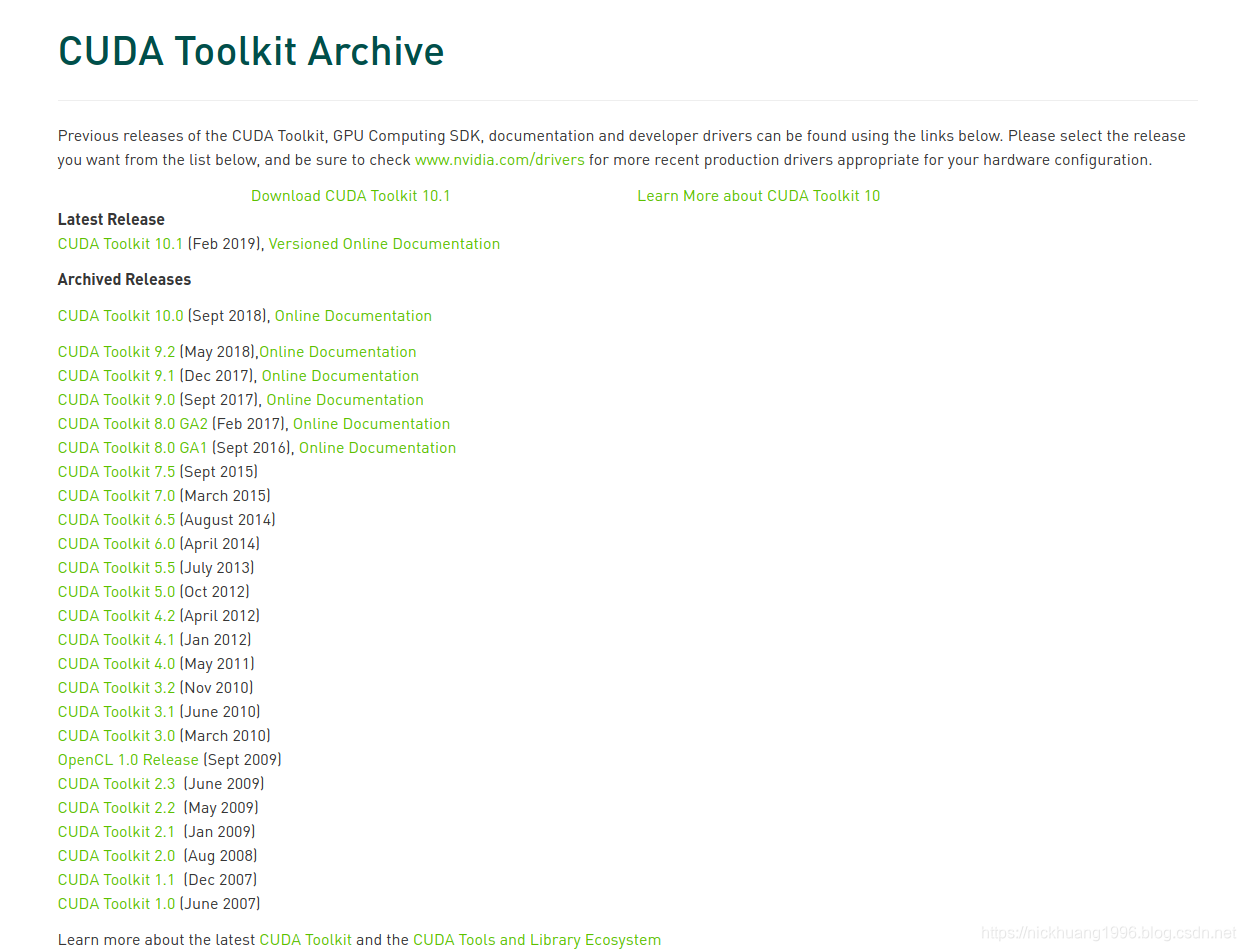Image resolution: width=1246 pixels, height=951 pixels.
Task: Open CUDA Toolkit 8.0 GA2 link
Action: 133,424
